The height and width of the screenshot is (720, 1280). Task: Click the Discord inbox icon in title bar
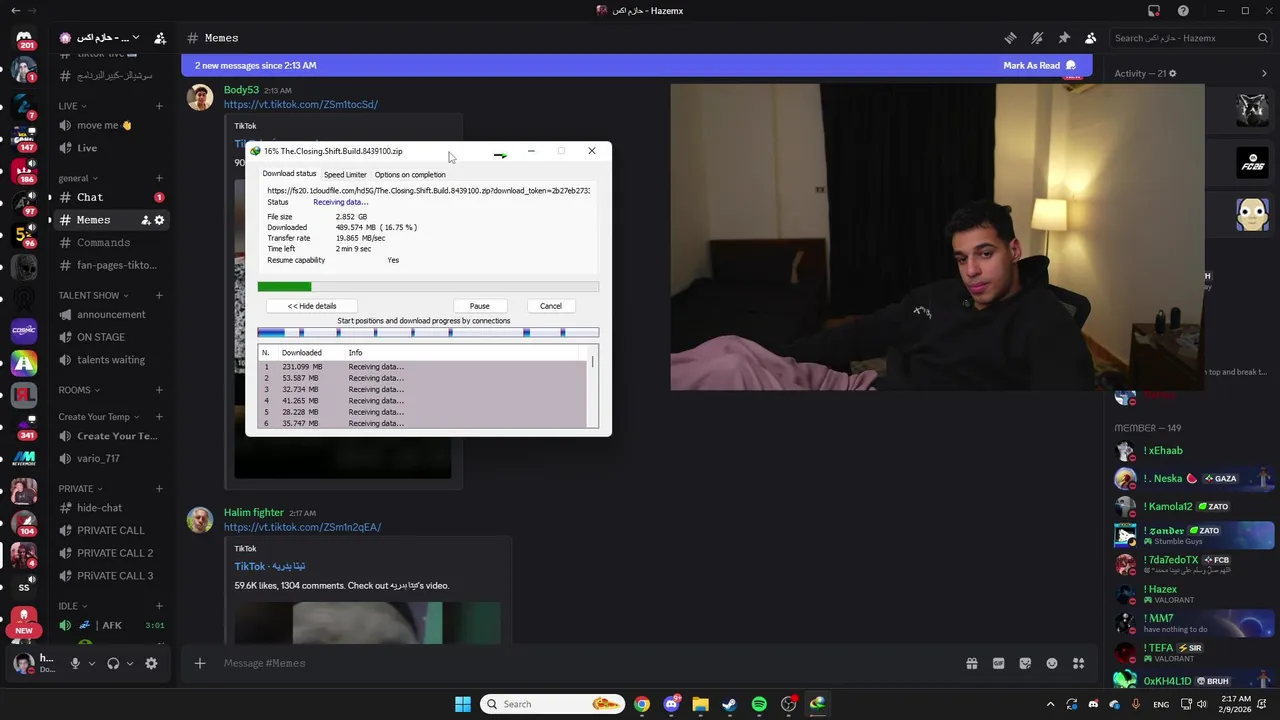click(1154, 11)
